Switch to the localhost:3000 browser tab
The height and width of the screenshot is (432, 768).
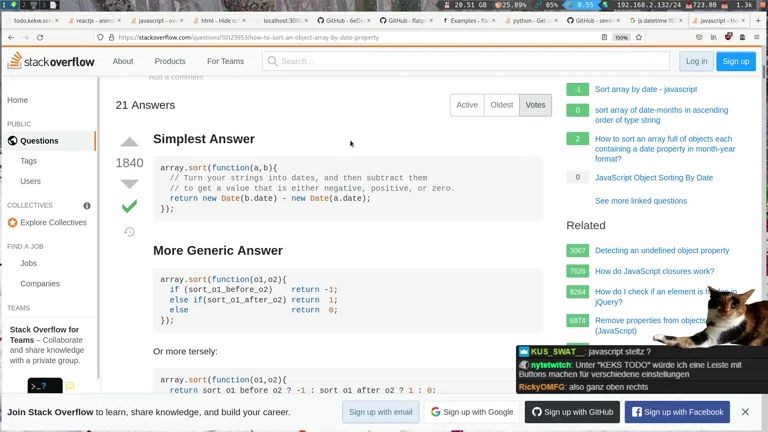click(281, 20)
